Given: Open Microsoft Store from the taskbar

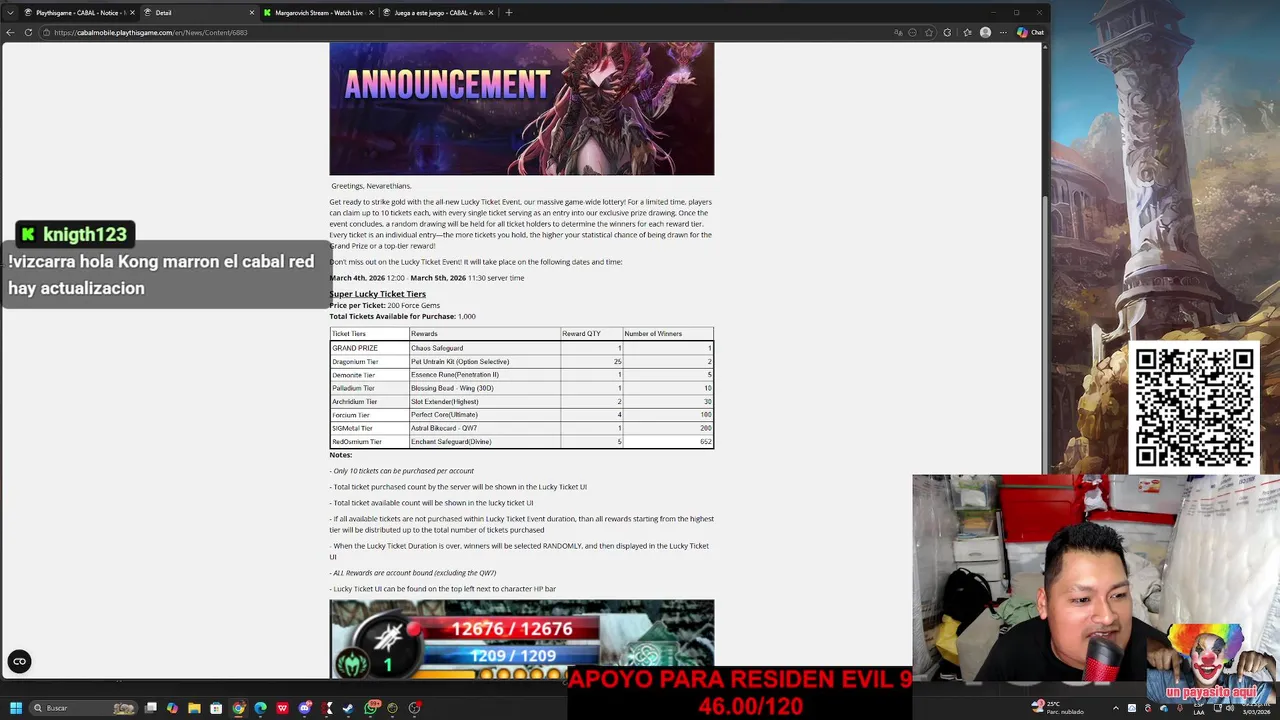Looking at the screenshot, I should click(216, 708).
